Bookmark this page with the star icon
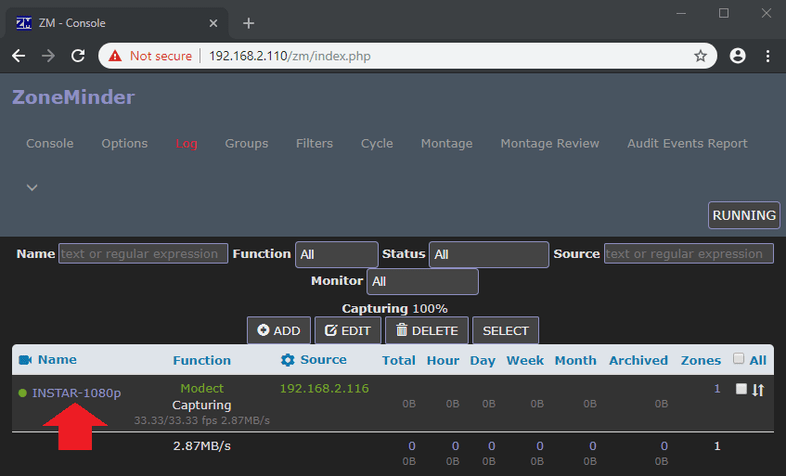 click(x=700, y=56)
